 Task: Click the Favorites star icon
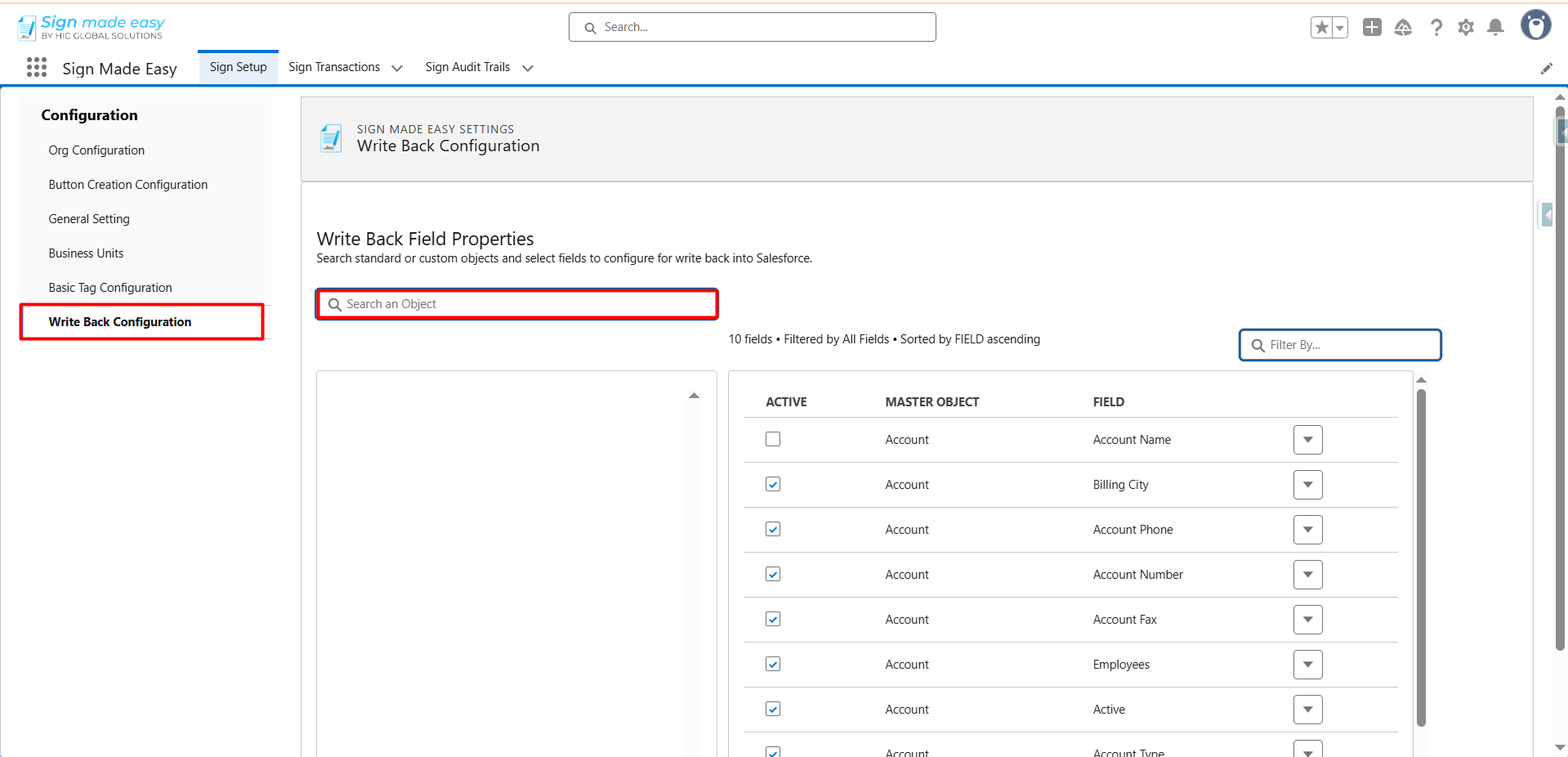click(1321, 28)
